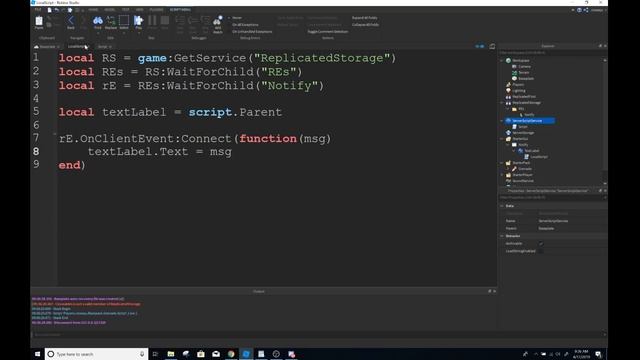Image resolution: width=640 pixels, height=360 pixels.
Task: Switch to the MODEL ribbon tab
Action: [109, 9]
